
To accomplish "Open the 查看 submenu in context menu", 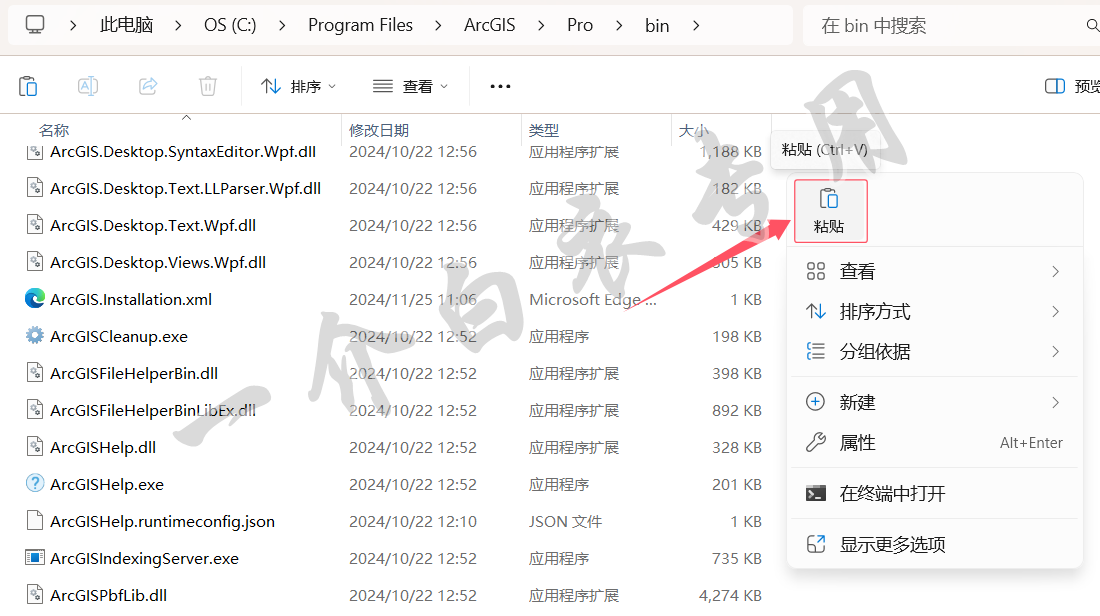I will pos(934,272).
